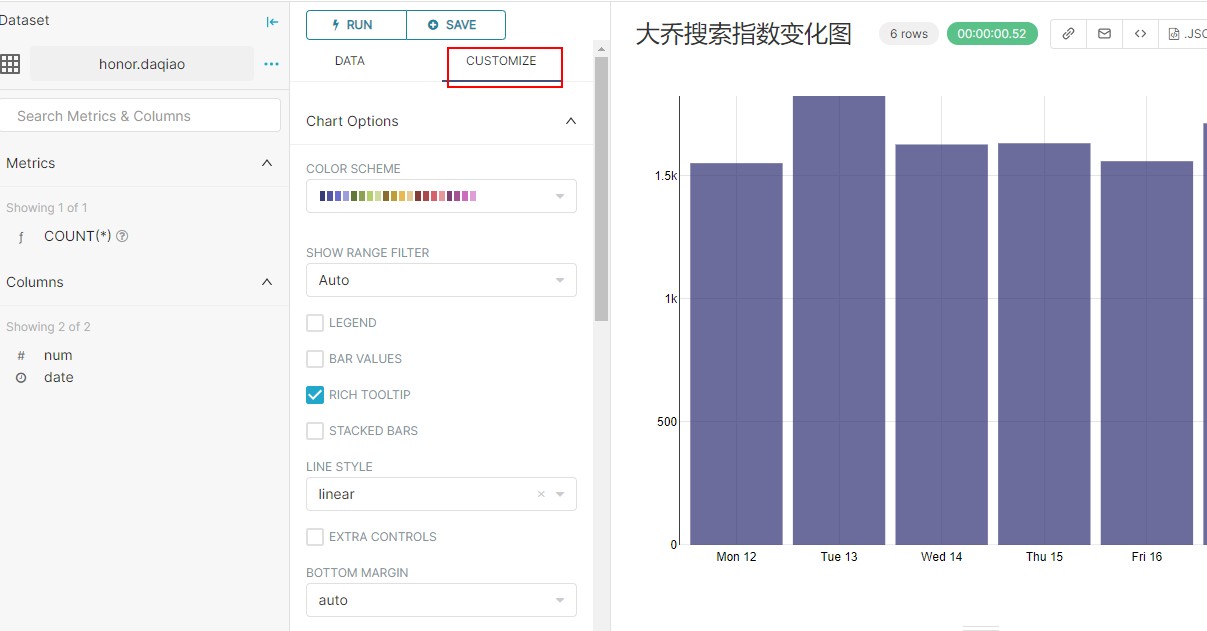Collapse the Chart Options section
1207x631 pixels.
(x=571, y=121)
